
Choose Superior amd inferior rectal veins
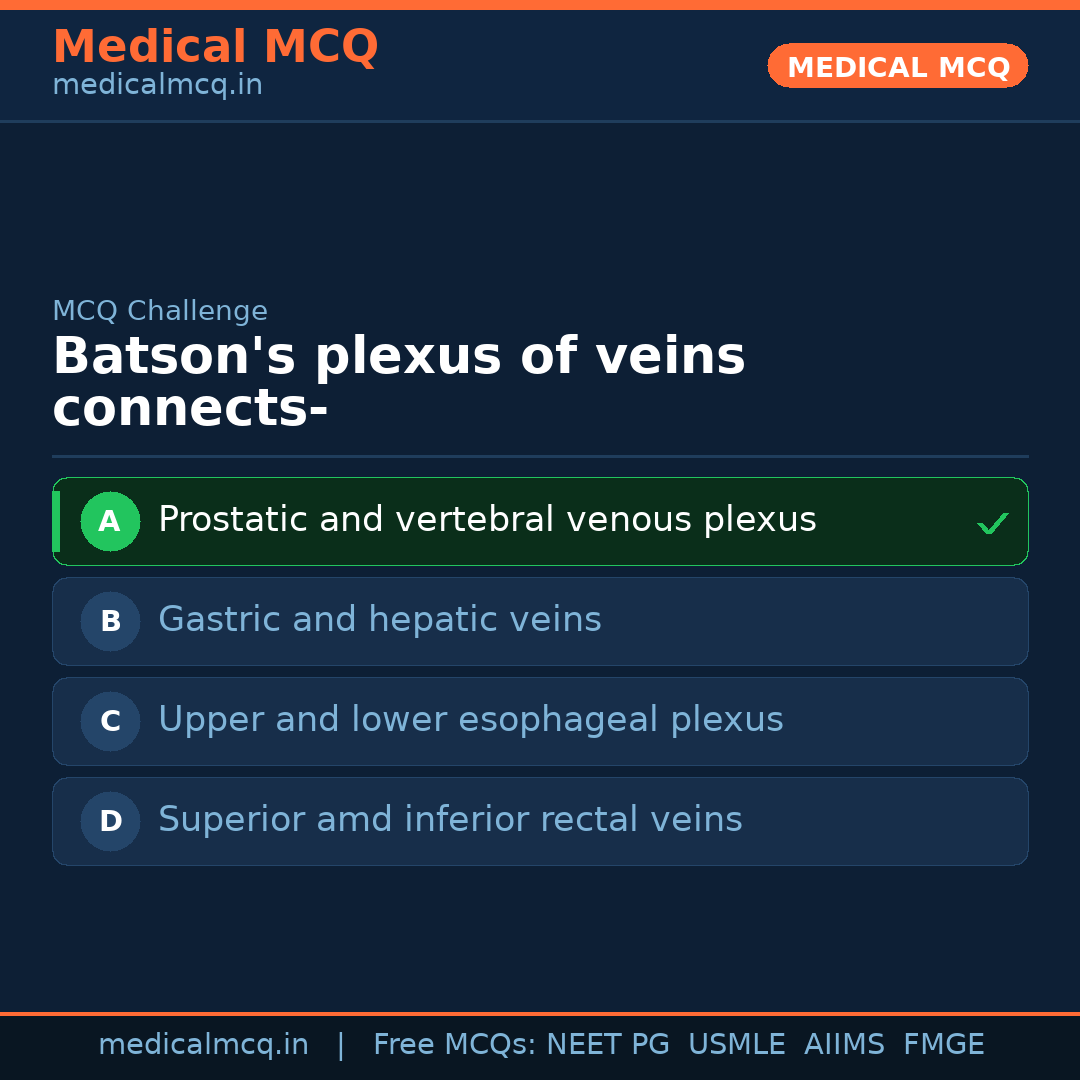click(x=450, y=820)
